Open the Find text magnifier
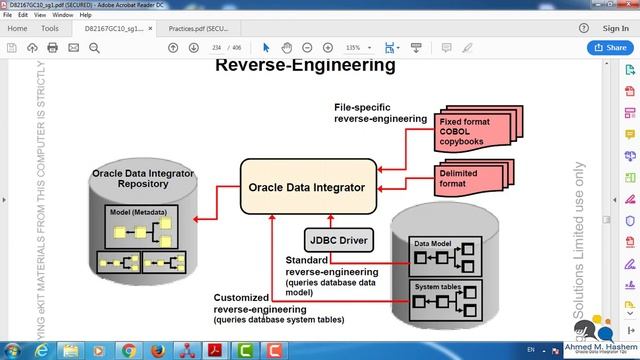This screenshot has height=360, width=640. click(94, 48)
